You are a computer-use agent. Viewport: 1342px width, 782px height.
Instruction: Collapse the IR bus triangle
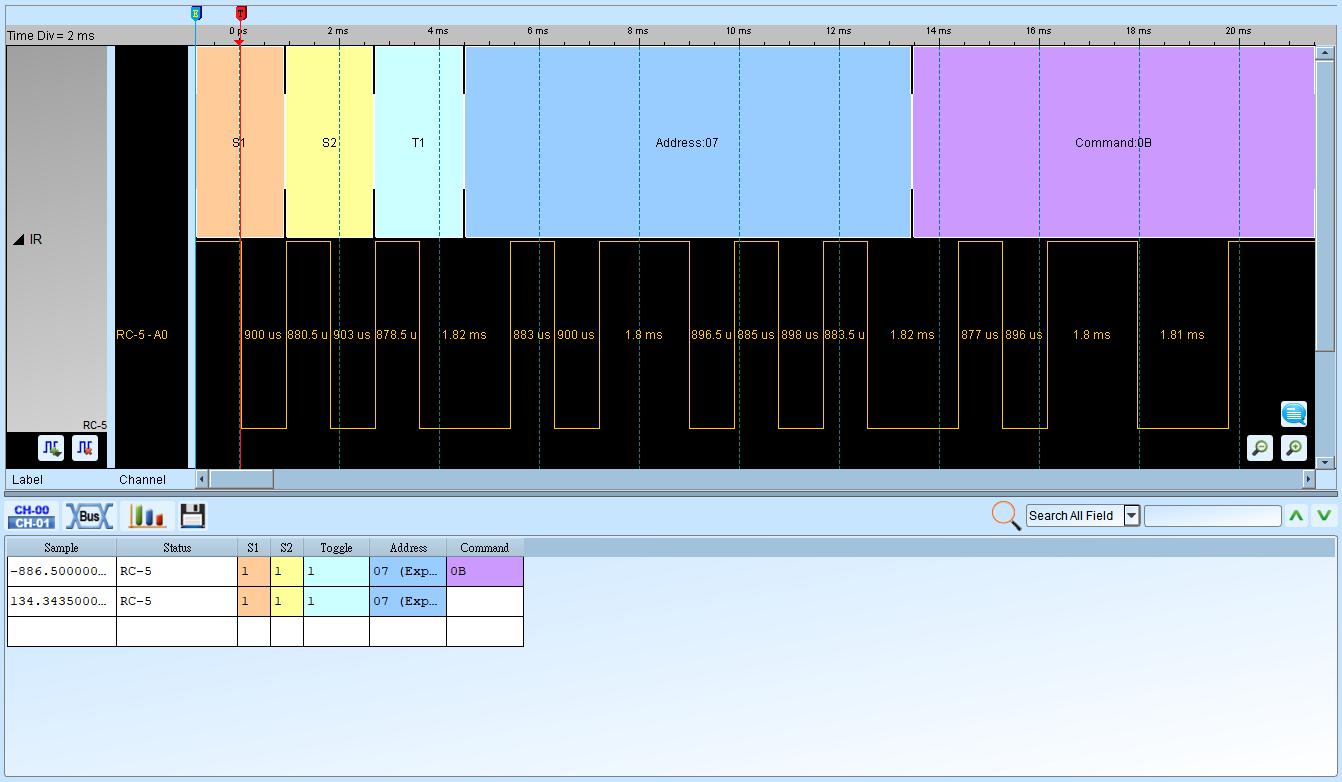18,240
